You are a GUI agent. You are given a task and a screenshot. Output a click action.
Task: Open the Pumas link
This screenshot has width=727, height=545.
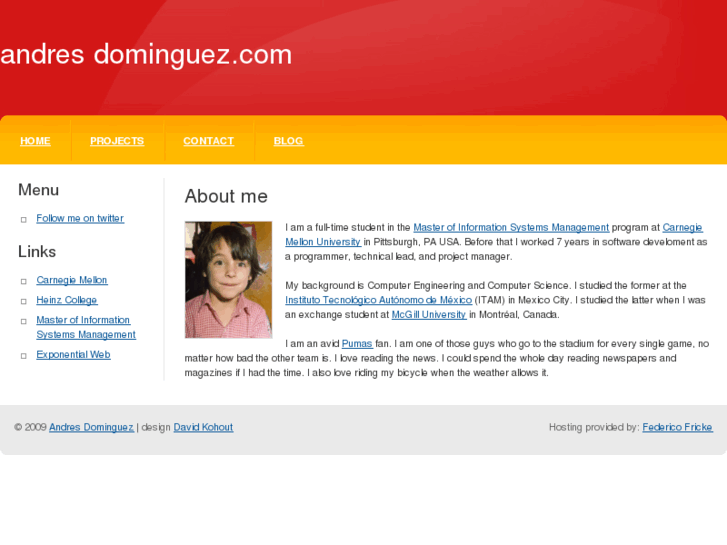click(x=357, y=344)
